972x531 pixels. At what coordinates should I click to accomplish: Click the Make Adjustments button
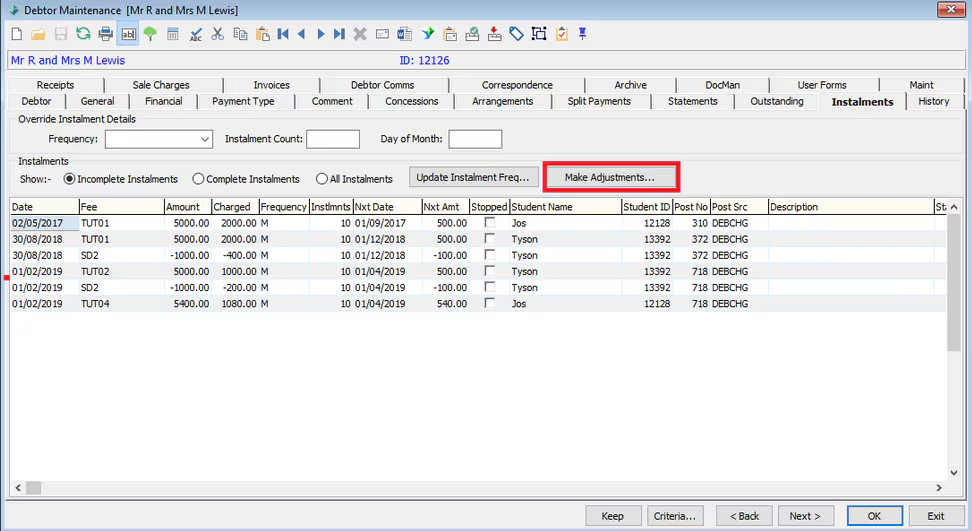[610, 177]
